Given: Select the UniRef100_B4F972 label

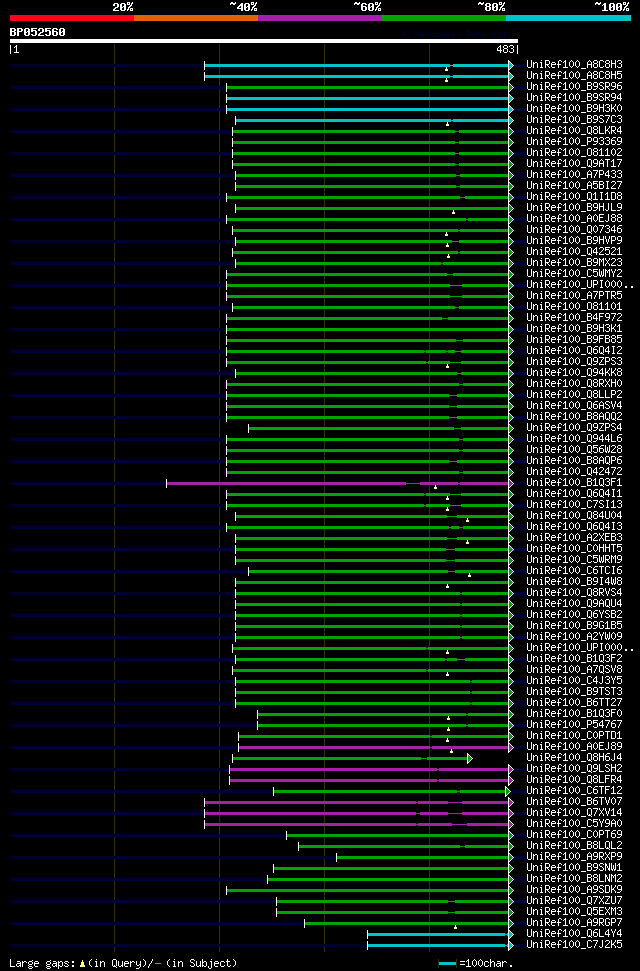Looking at the screenshot, I should 574,318.
